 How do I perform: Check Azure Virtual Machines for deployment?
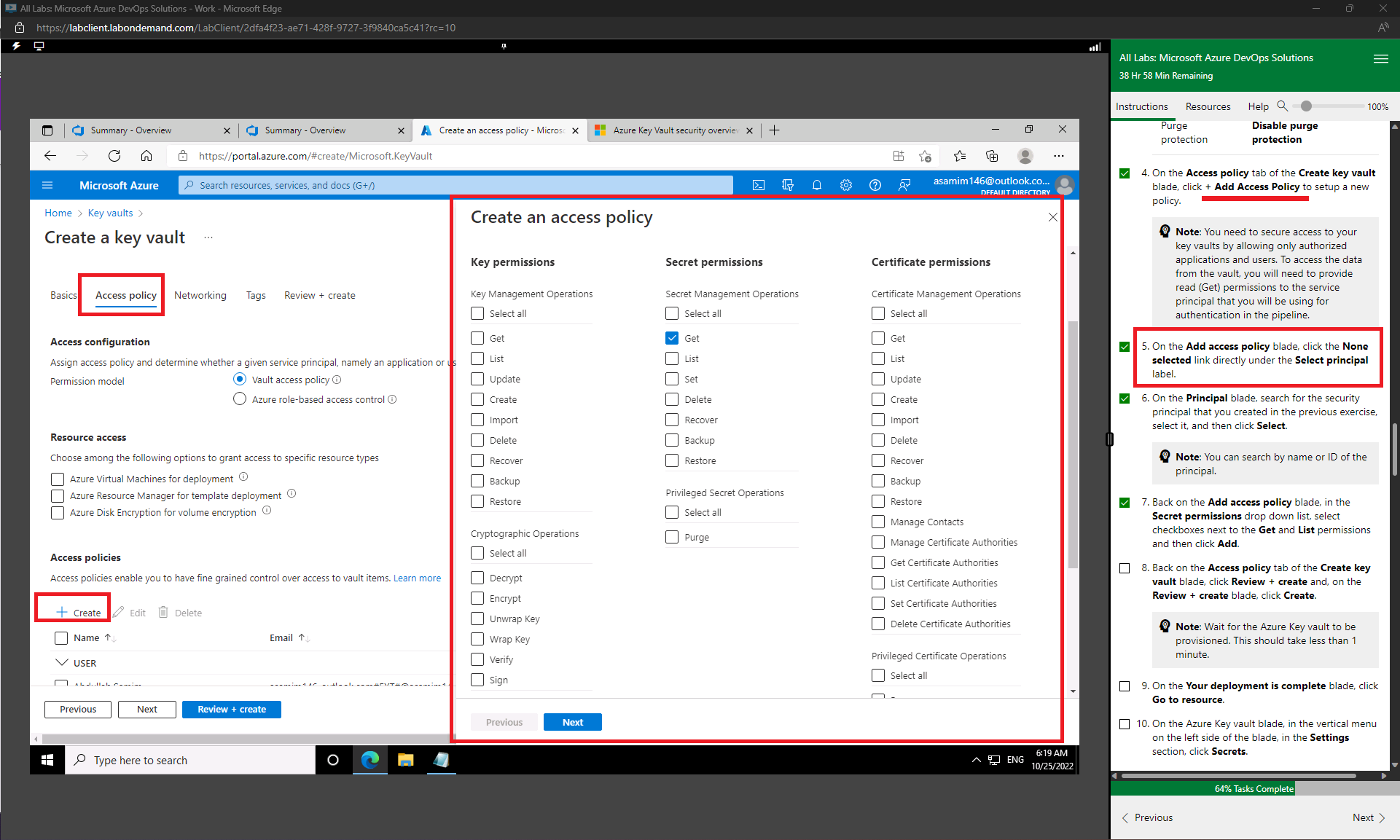pos(58,479)
